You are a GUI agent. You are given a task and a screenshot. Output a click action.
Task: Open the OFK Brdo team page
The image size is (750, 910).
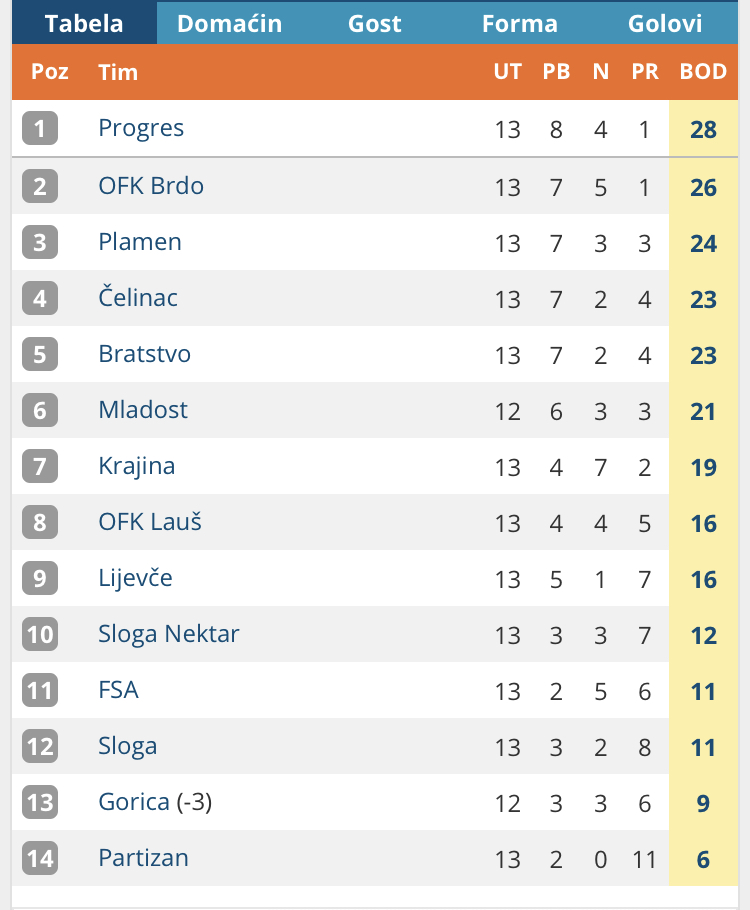[x=151, y=185]
